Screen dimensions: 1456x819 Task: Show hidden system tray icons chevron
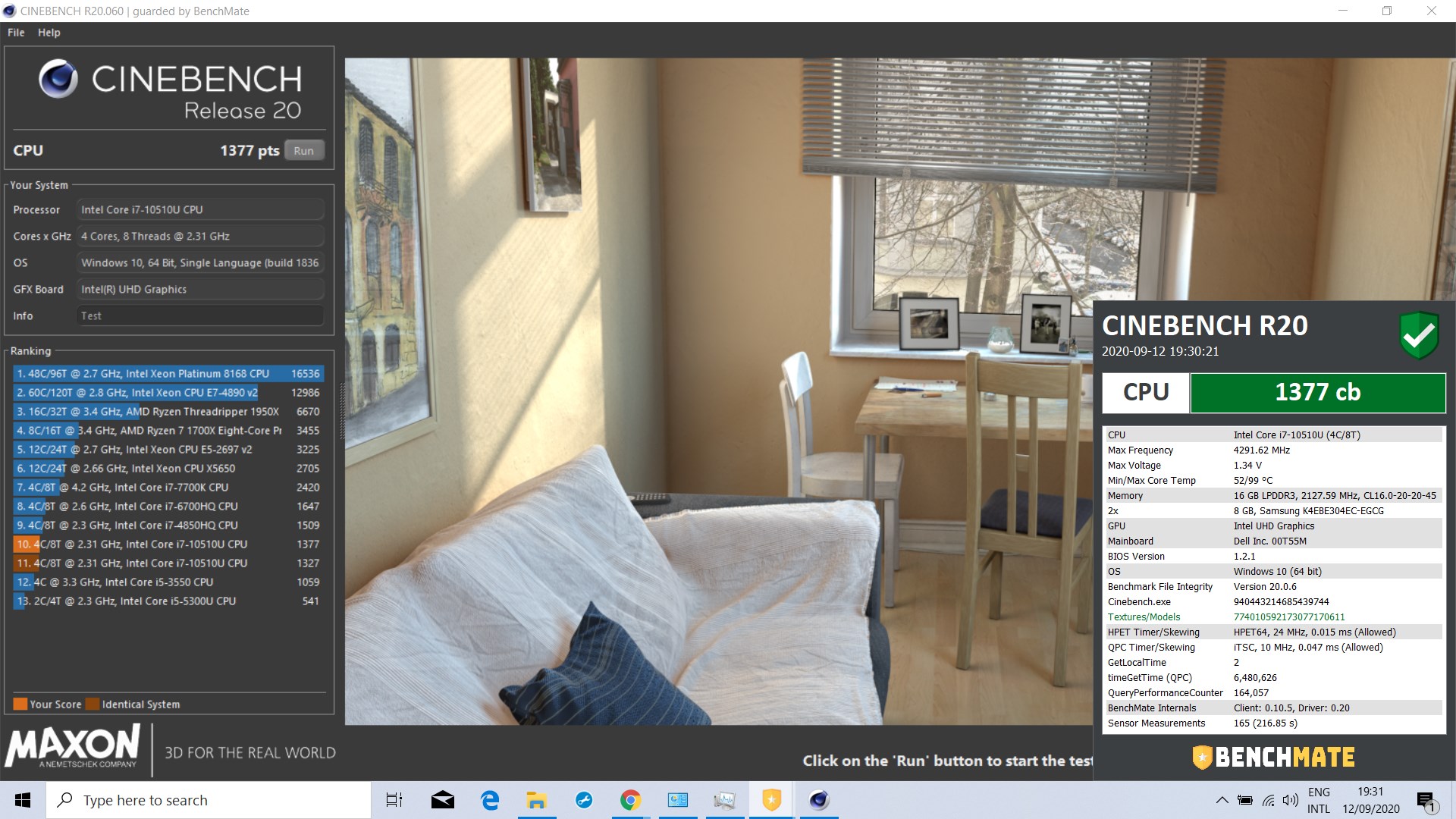coord(1222,800)
